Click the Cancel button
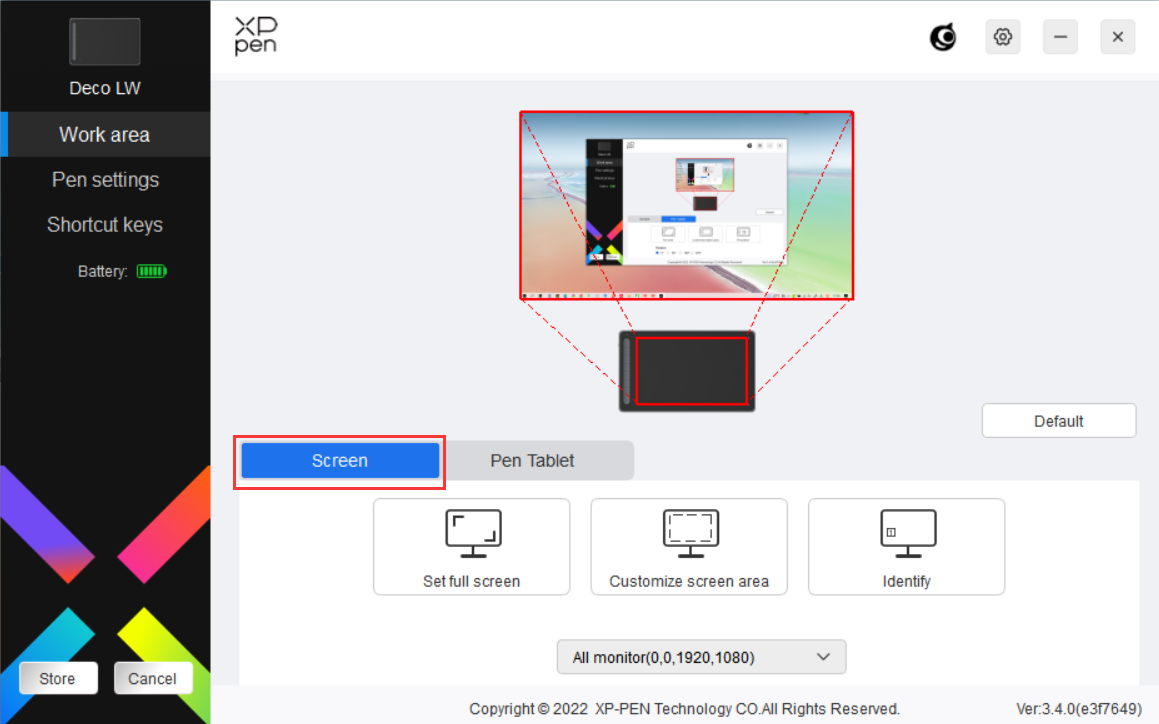Screen dimensions: 1159x724 pyautogui.click(x=152, y=679)
